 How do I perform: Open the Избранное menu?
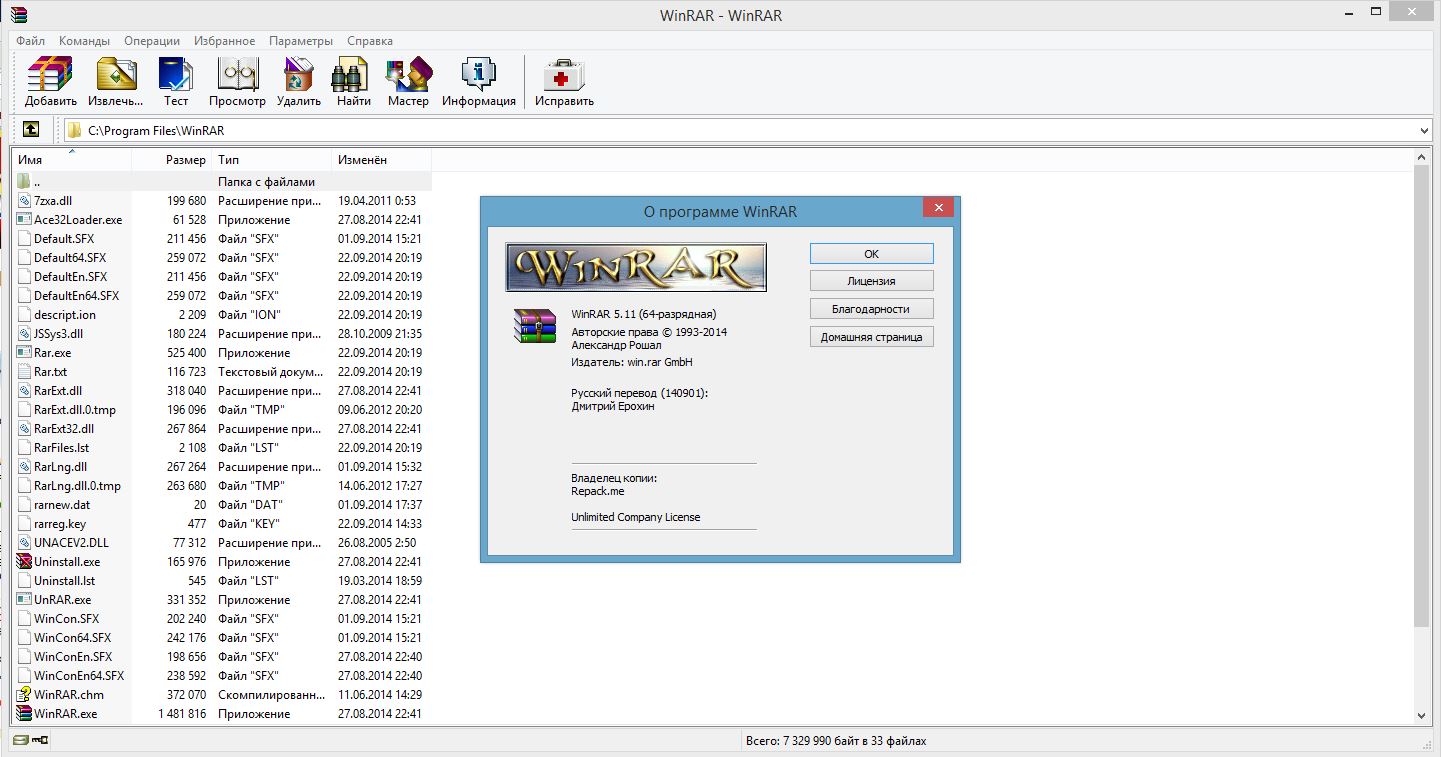pyautogui.click(x=225, y=41)
